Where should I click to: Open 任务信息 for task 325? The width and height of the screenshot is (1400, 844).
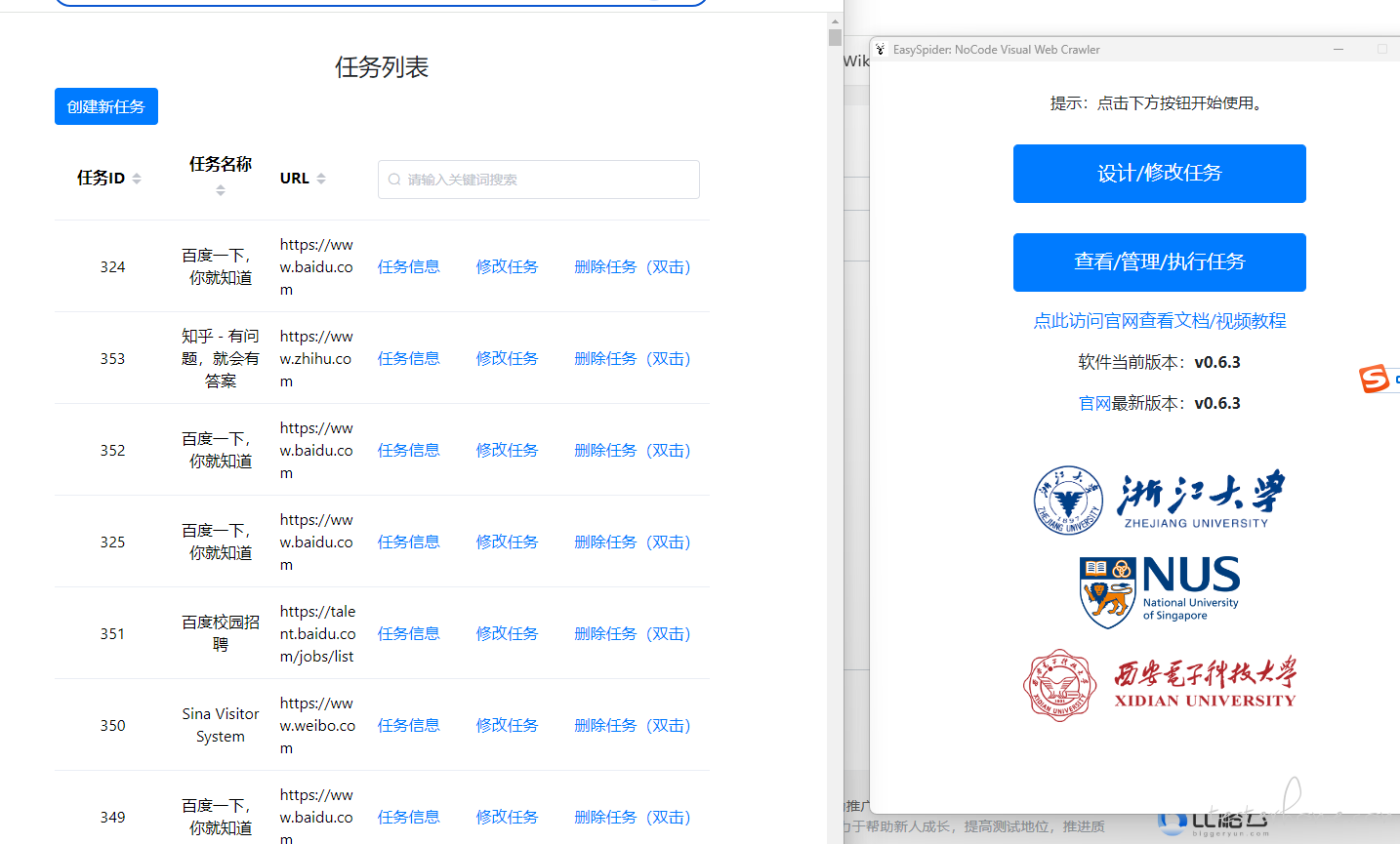(409, 542)
